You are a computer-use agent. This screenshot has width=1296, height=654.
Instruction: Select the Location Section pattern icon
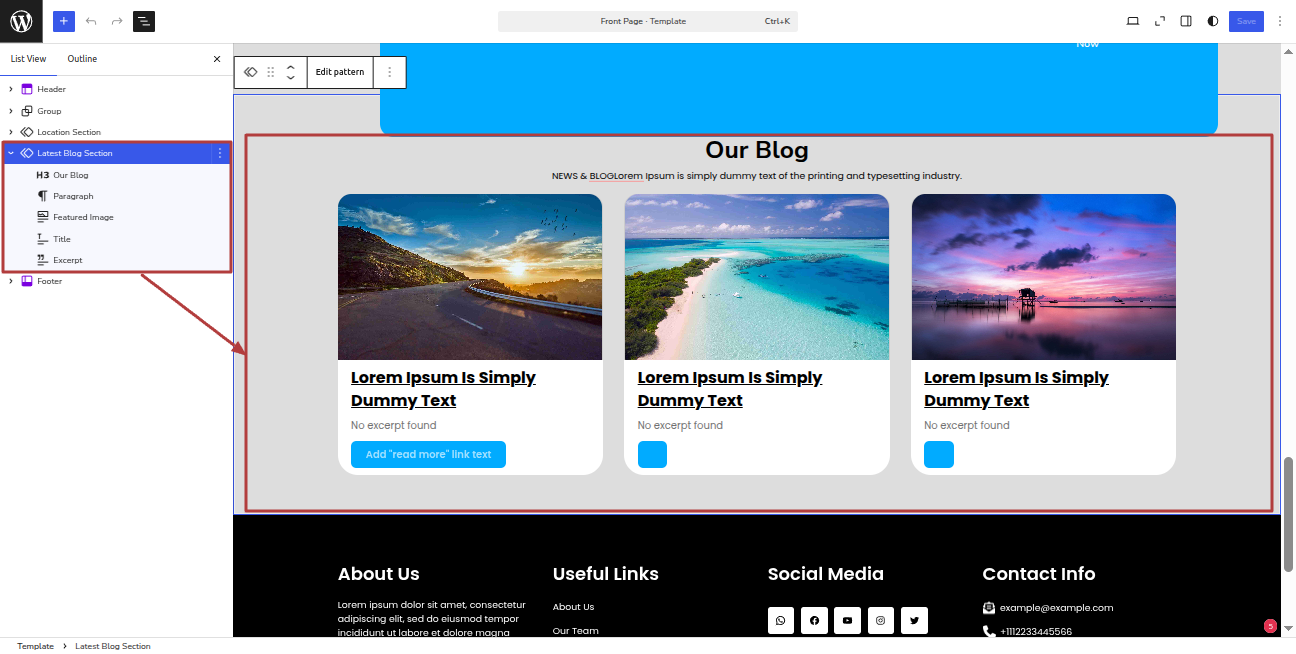(x=27, y=132)
